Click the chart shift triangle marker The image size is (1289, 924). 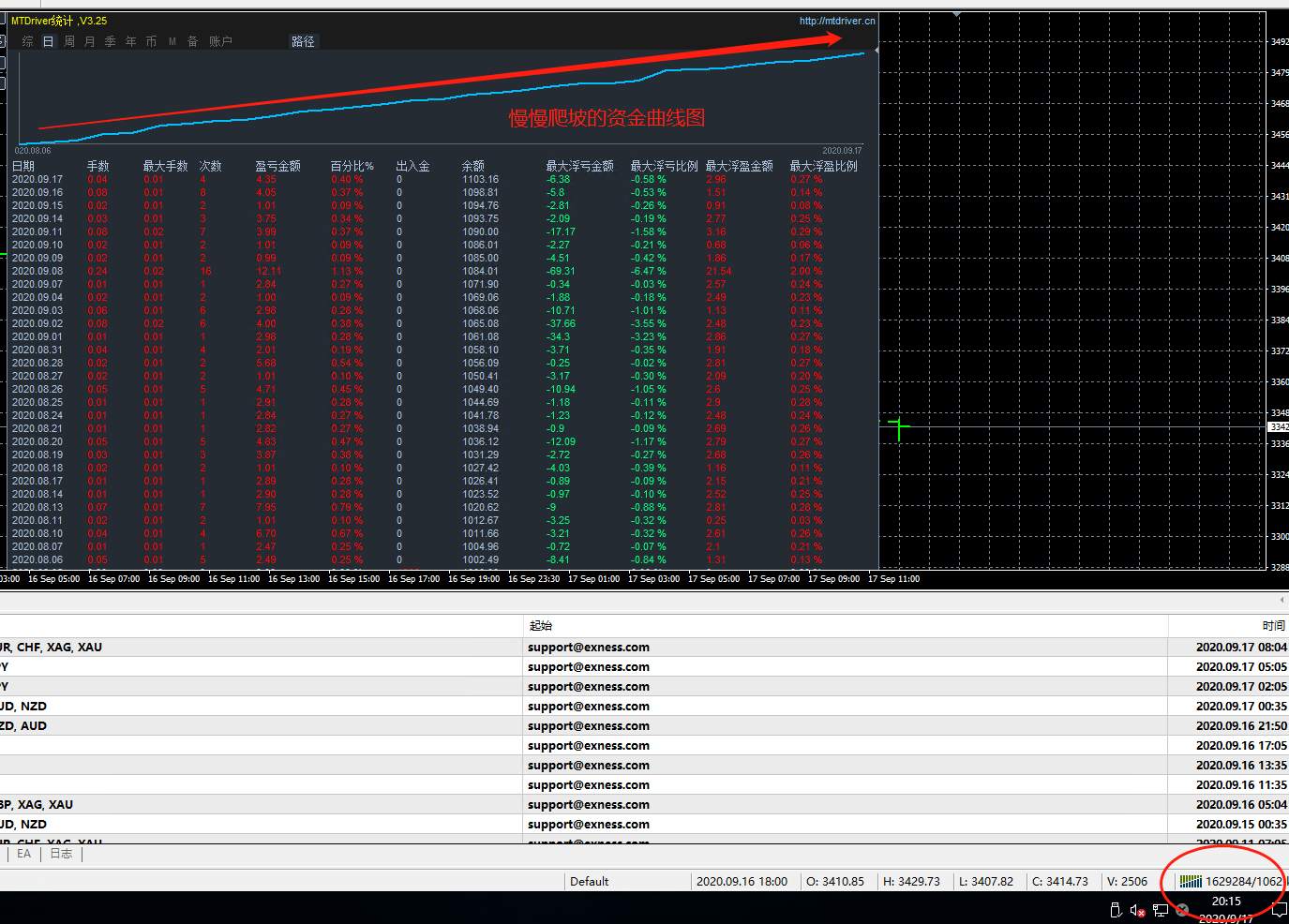pos(956,14)
